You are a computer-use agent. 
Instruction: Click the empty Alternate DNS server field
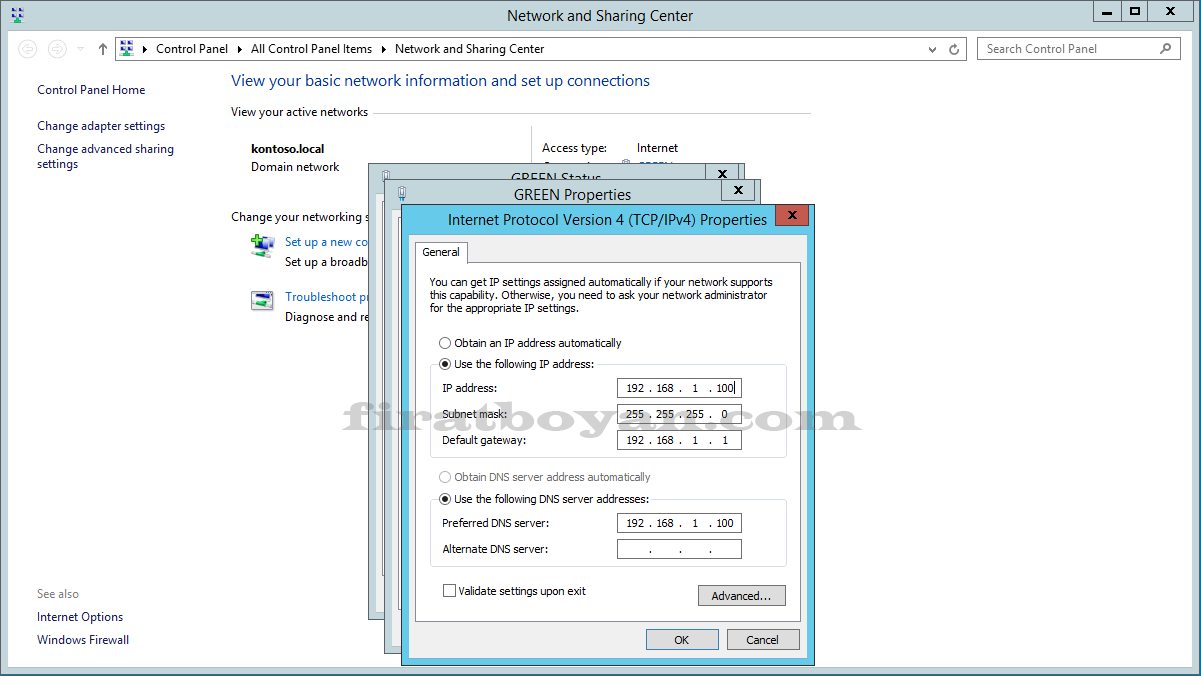(x=680, y=549)
